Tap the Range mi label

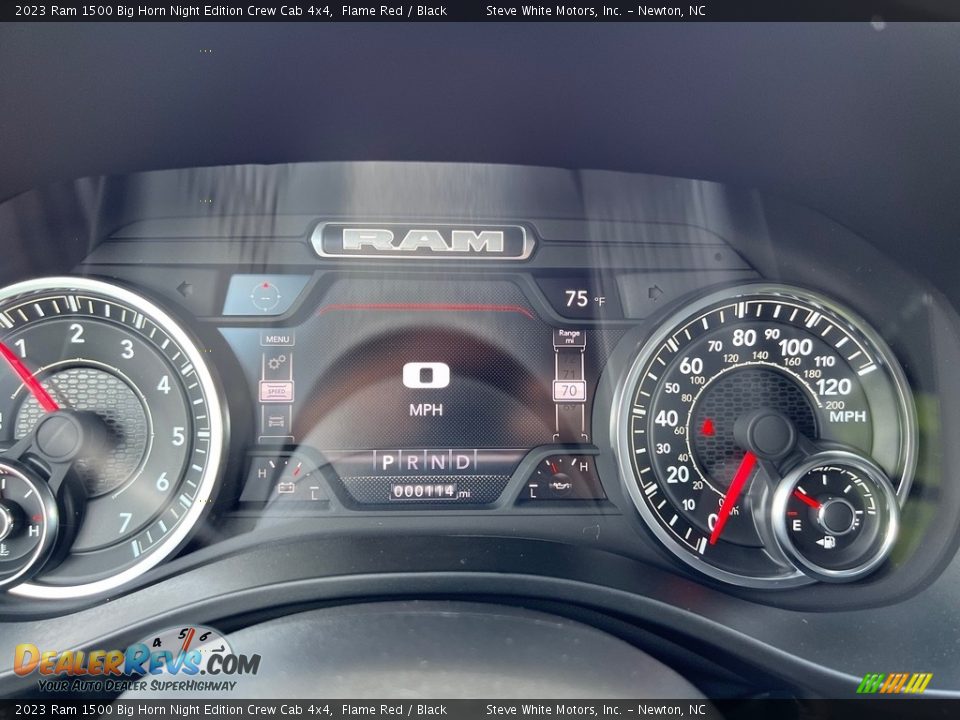click(x=569, y=337)
